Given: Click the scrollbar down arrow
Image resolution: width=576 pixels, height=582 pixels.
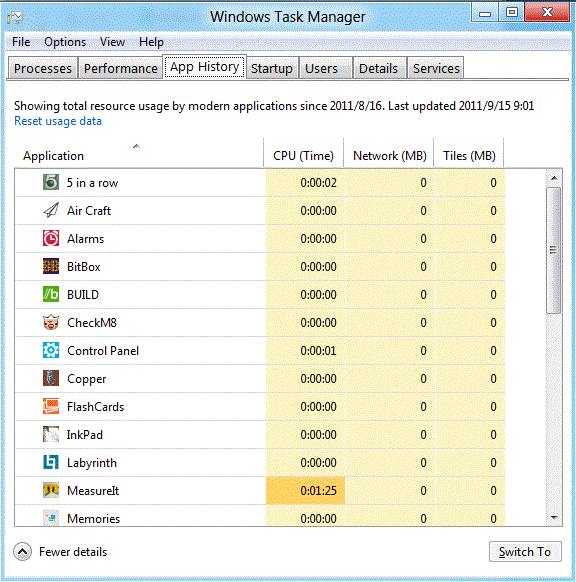Looking at the screenshot, I should (x=554, y=517).
